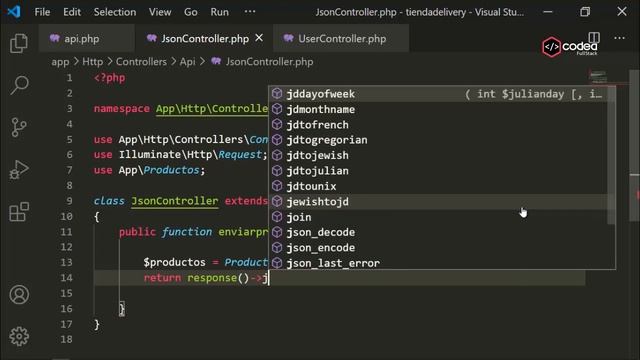Viewport: 640px width, 360px height.
Task: Click the Http breadcrumb segment
Action: click(x=93, y=62)
